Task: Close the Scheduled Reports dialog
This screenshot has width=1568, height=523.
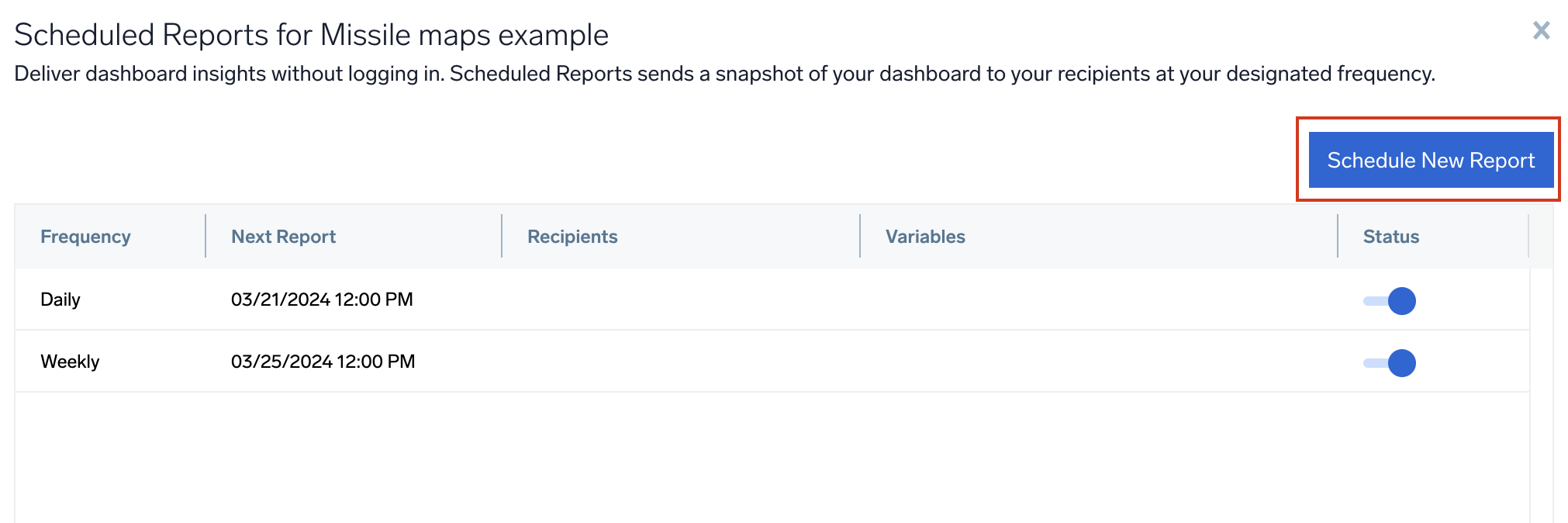Action: (x=1542, y=31)
